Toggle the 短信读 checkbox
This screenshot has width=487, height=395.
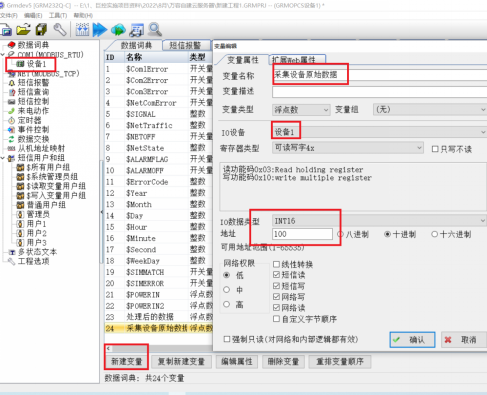pyautogui.click(x=276, y=275)
